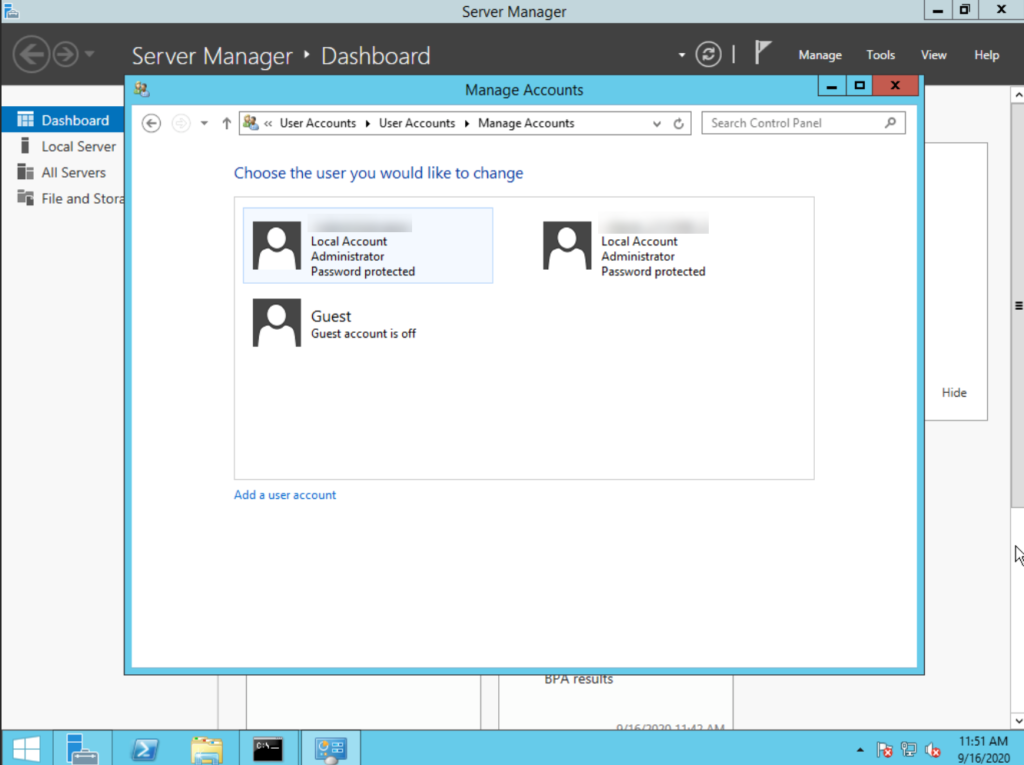Open the Tools menu
Viewport: 1024px width, 765px height.
pyautogui.click(x=880, y=56)
